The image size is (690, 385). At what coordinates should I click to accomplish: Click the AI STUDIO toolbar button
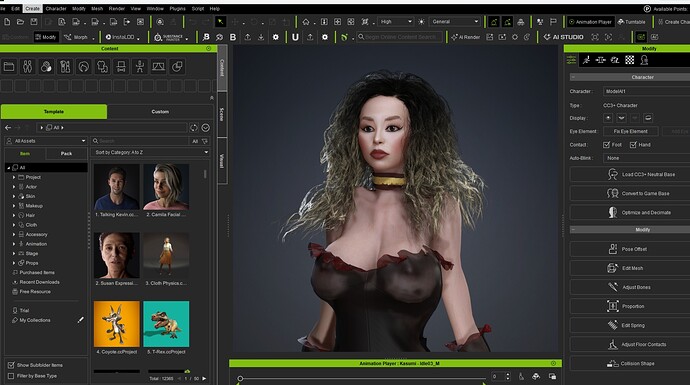[563, 37]
